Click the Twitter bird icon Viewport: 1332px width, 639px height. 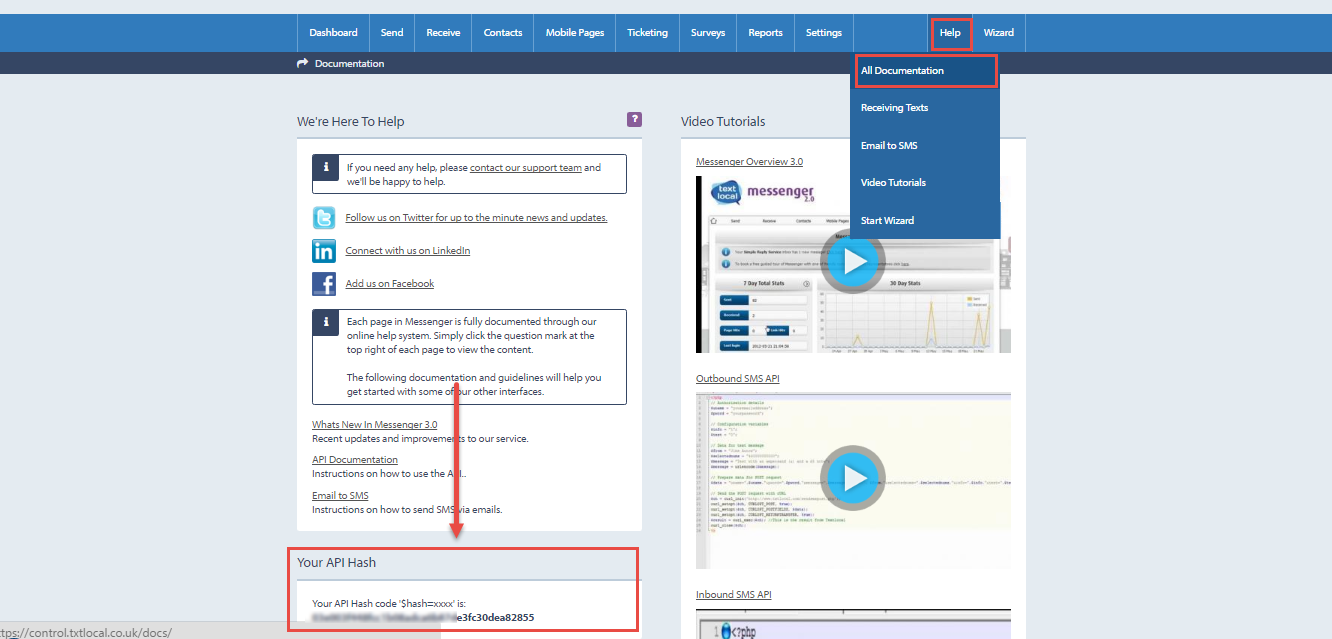(x=324, y=218)
